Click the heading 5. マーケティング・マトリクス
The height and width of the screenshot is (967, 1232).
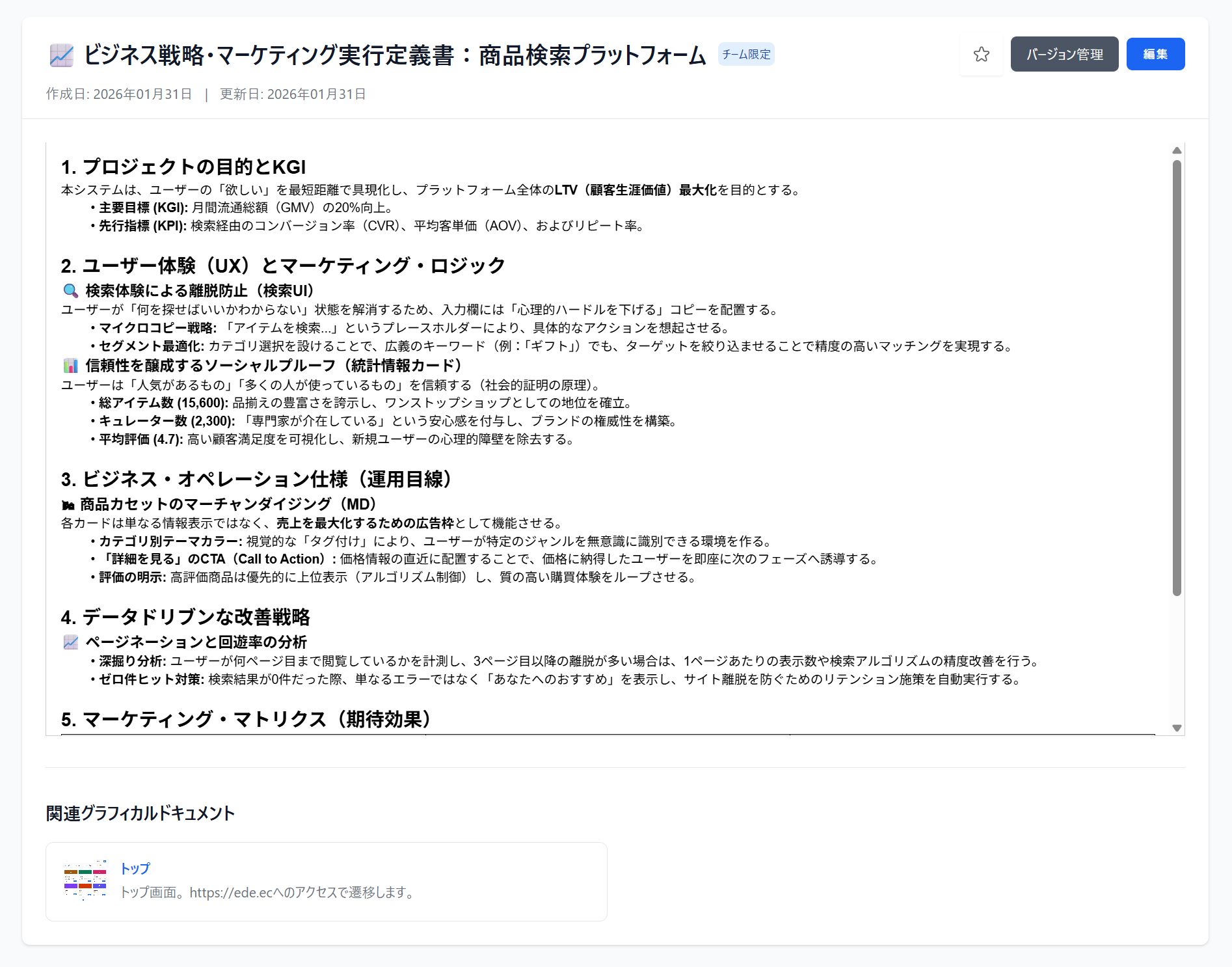click(x=247, y=719)
